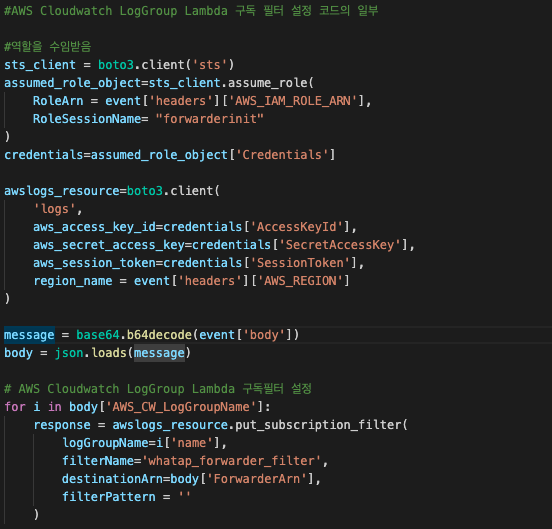The height and width of the screenshot is (529, 552).
Task: Click the 'SessionToken' string key
Action: [x=300, y=263]
